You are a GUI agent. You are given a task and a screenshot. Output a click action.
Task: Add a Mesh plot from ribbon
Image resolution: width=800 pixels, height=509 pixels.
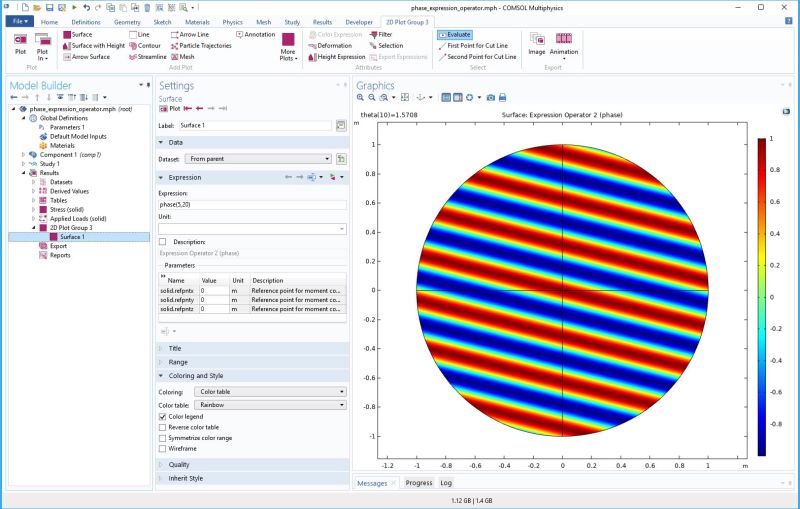pyautogui.click(x=183, y=57)
